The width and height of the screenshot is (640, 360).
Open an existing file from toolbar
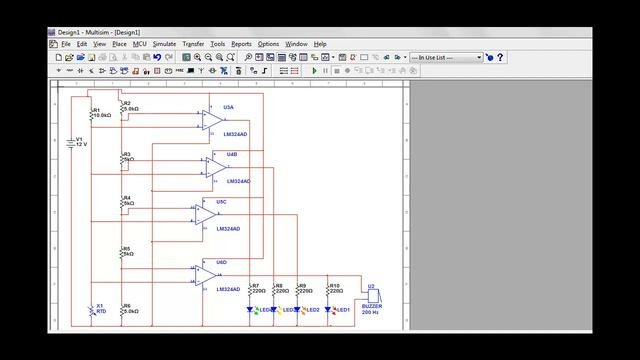(x=69, y=58)
